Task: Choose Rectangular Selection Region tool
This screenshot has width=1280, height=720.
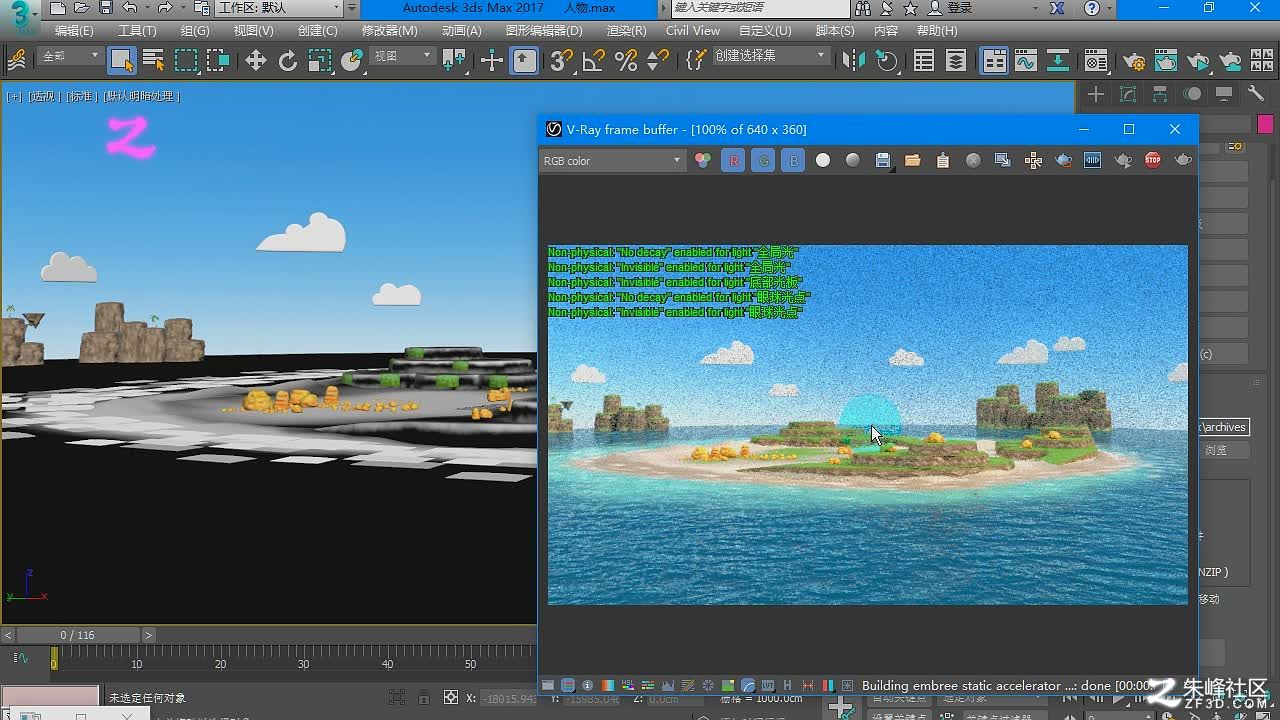Action: 186,60
